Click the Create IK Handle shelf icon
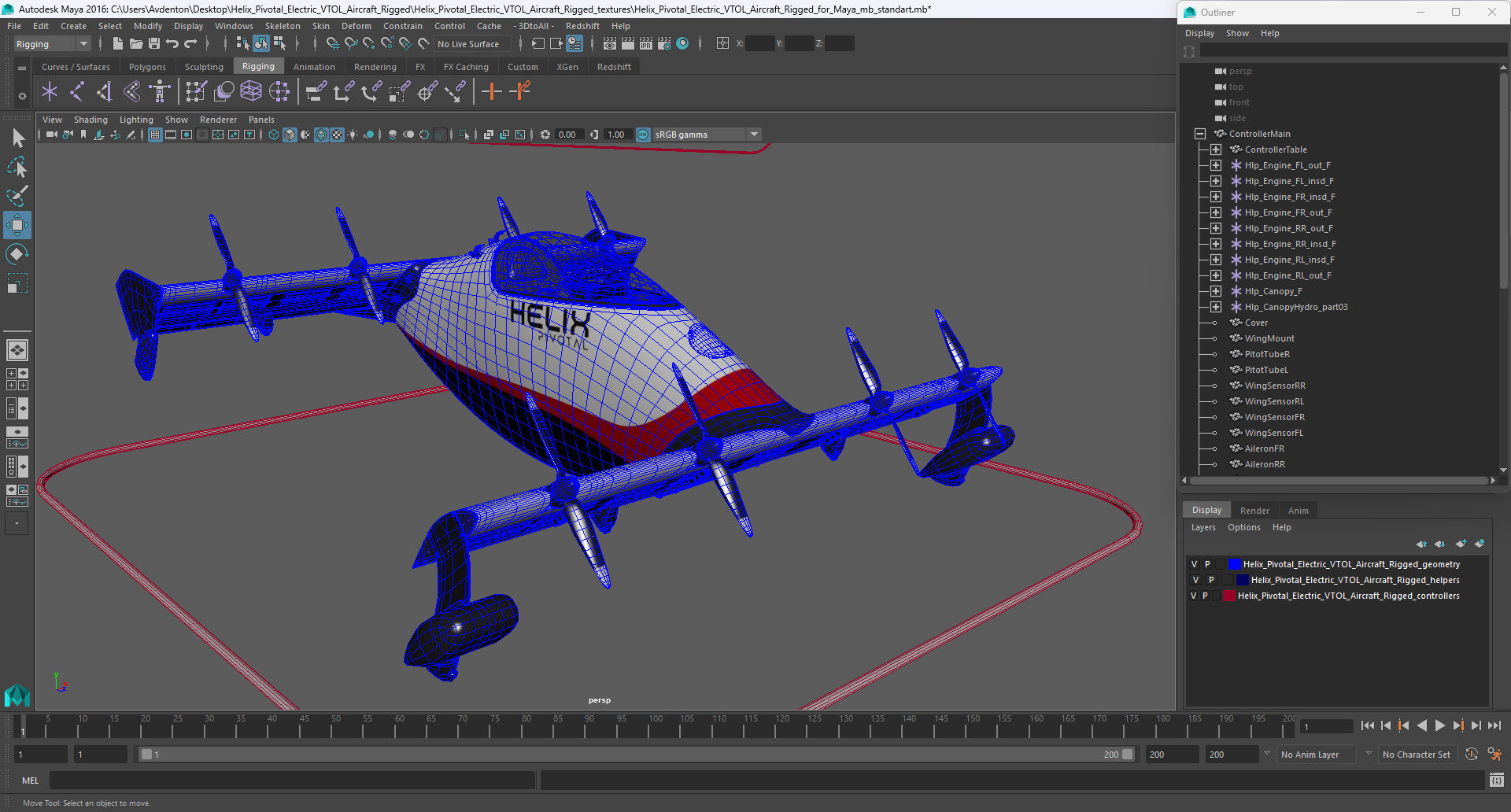1511x812 pixels. tap(104, 92)
